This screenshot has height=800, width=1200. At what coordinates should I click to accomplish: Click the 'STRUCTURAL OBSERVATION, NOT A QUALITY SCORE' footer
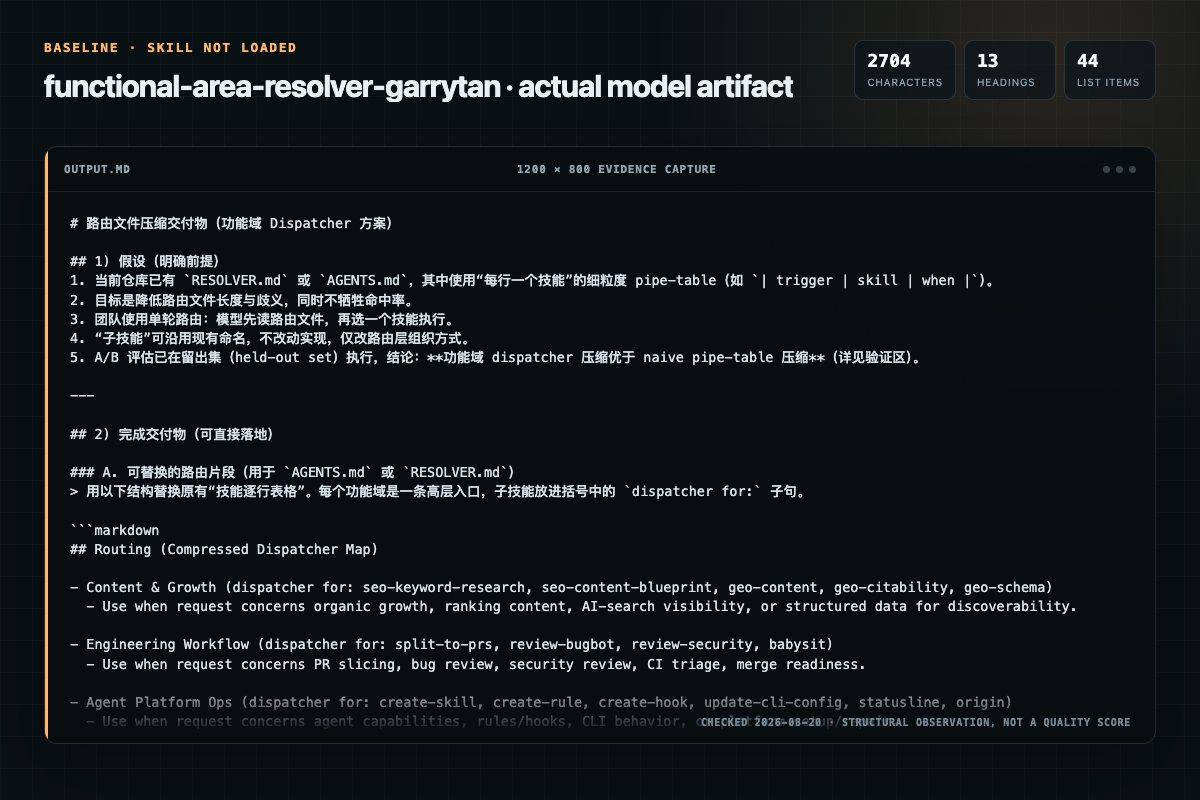tap(915, 722)
